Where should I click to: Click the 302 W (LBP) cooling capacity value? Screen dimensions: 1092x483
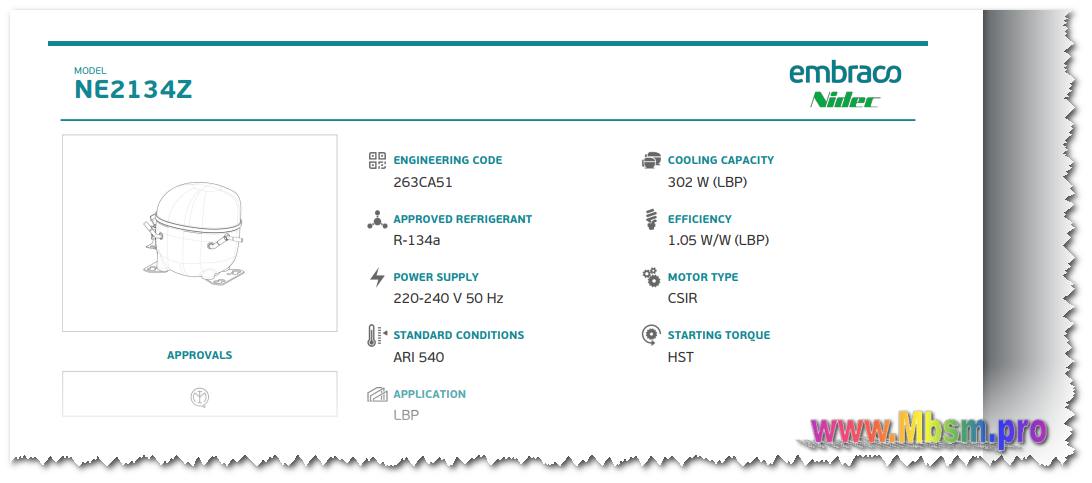(707, 183)
